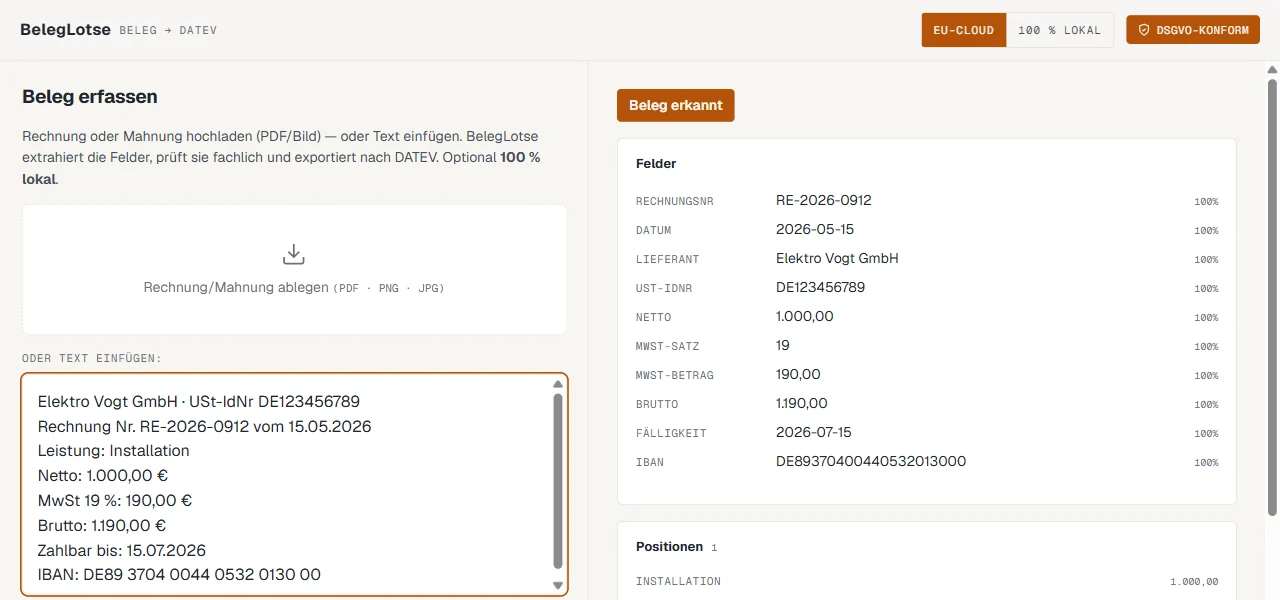Select the USt-IdNr value DE123456789
Viewport: 1280px width, 600px height.
coord(820,287)
